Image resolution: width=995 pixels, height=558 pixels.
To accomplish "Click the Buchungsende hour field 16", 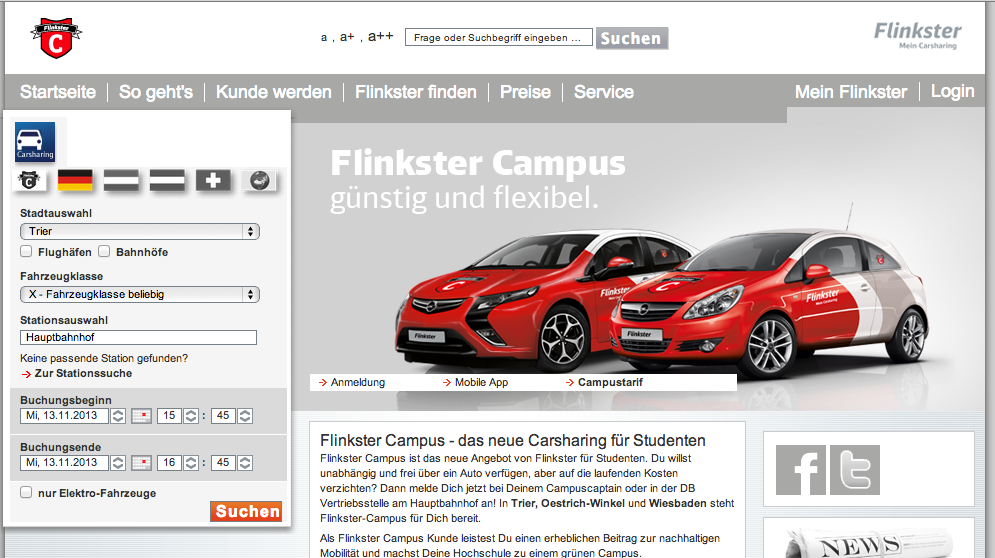I will (169, 463).
